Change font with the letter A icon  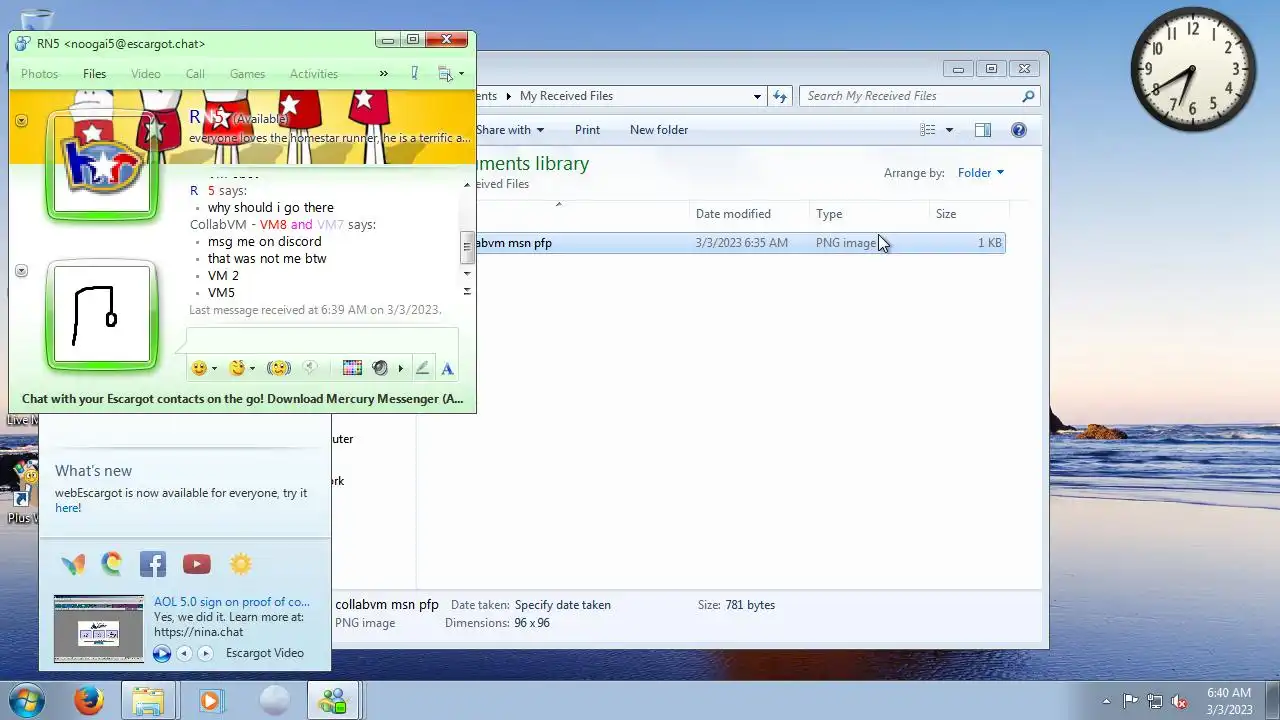(x=447, y=368)
